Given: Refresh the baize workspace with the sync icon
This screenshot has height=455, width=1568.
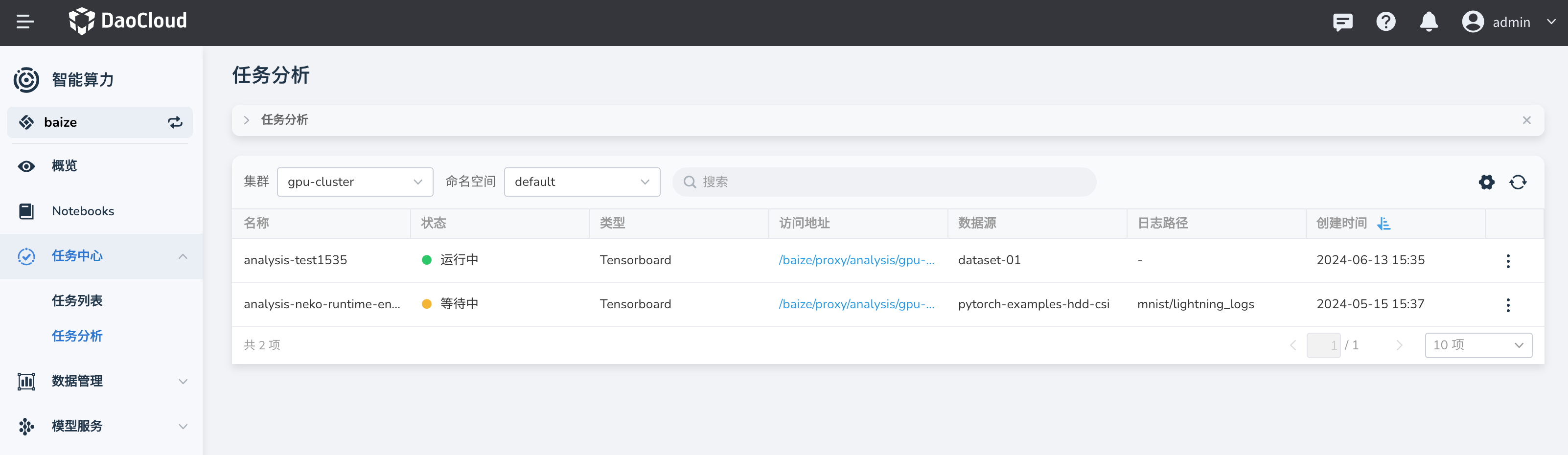Looking at the screenshot, I should [175, 122].
